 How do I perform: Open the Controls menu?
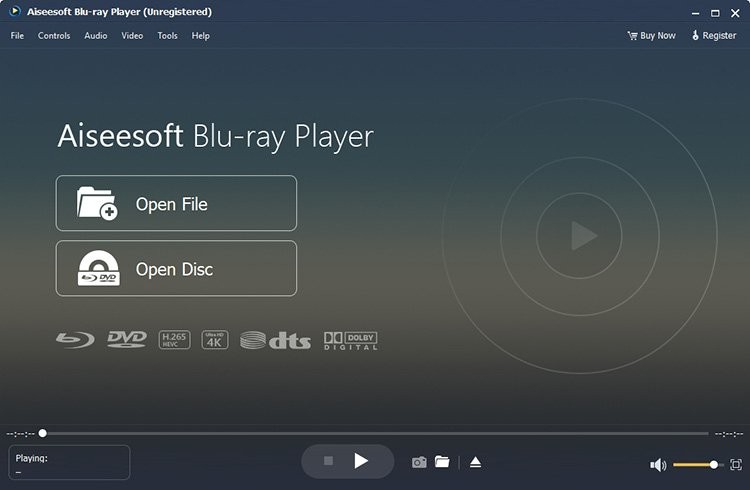(54, 36)
